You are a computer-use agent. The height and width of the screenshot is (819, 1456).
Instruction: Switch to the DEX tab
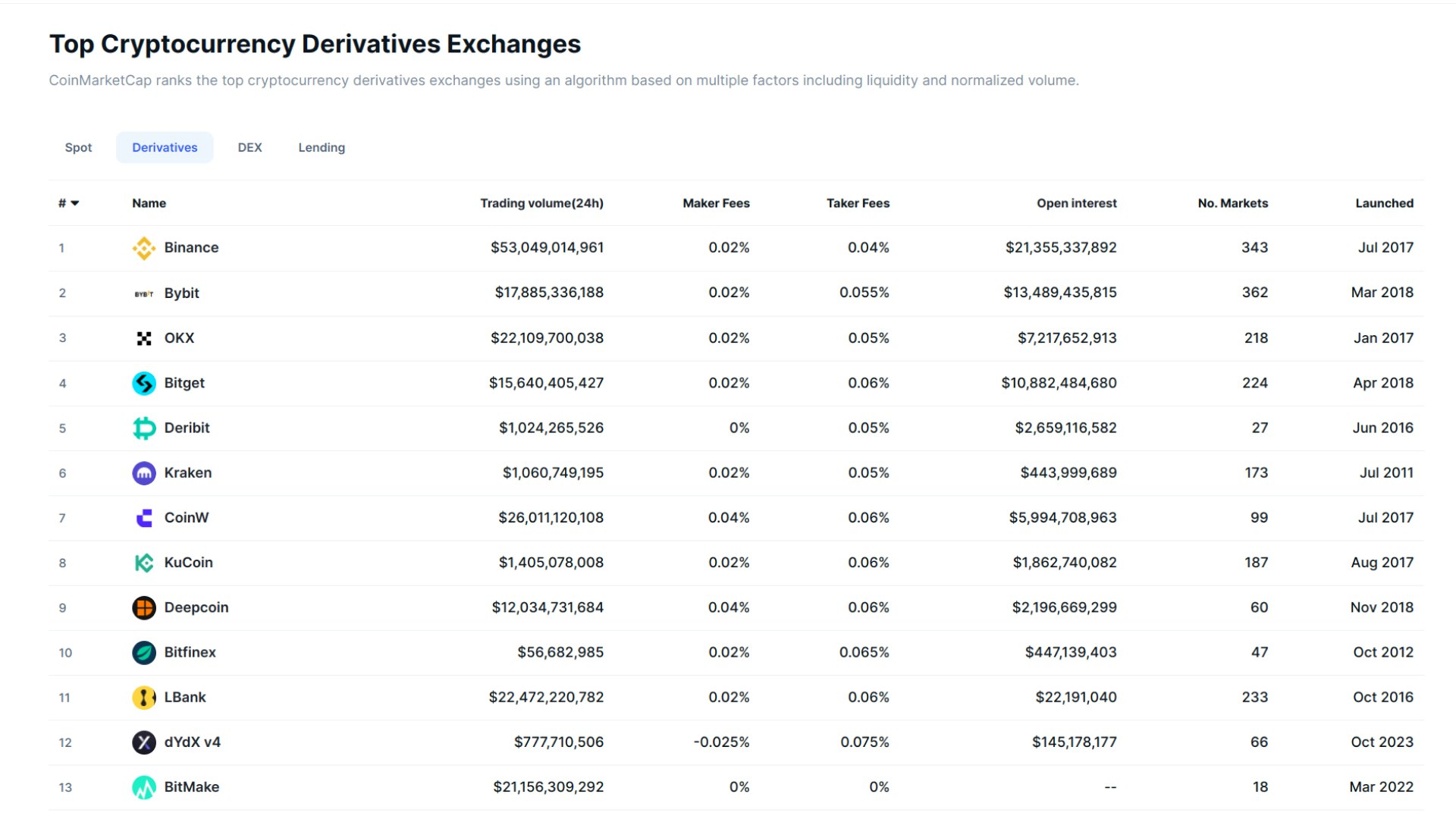click(250, 147)
